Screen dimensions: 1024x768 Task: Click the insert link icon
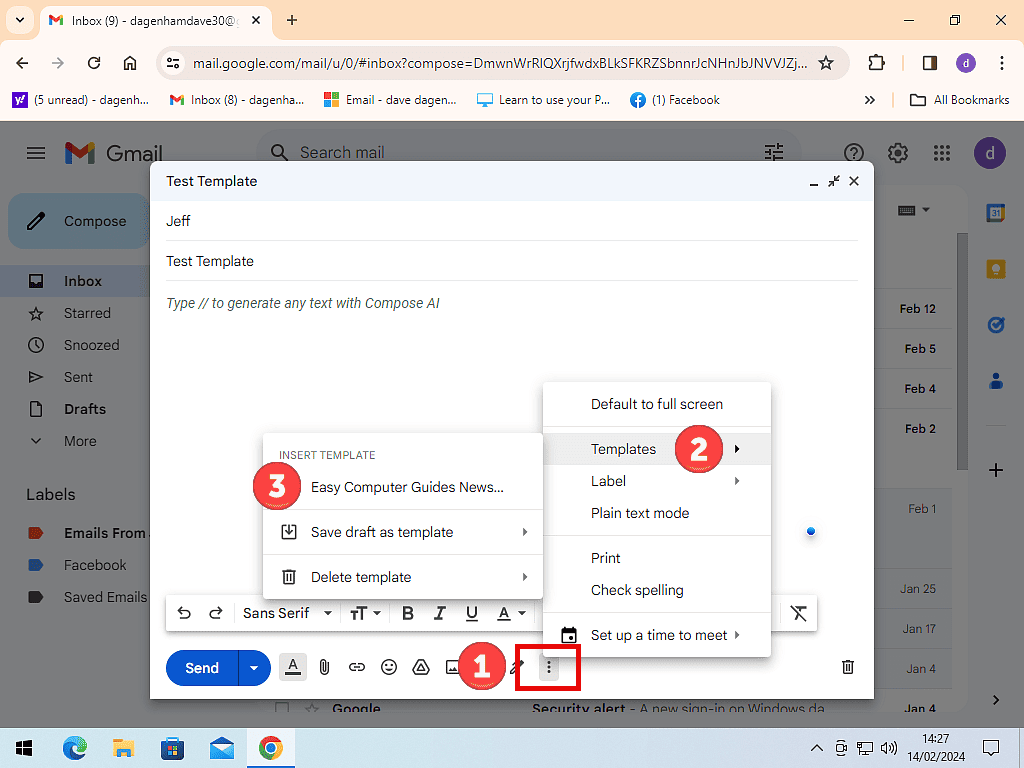357,667
